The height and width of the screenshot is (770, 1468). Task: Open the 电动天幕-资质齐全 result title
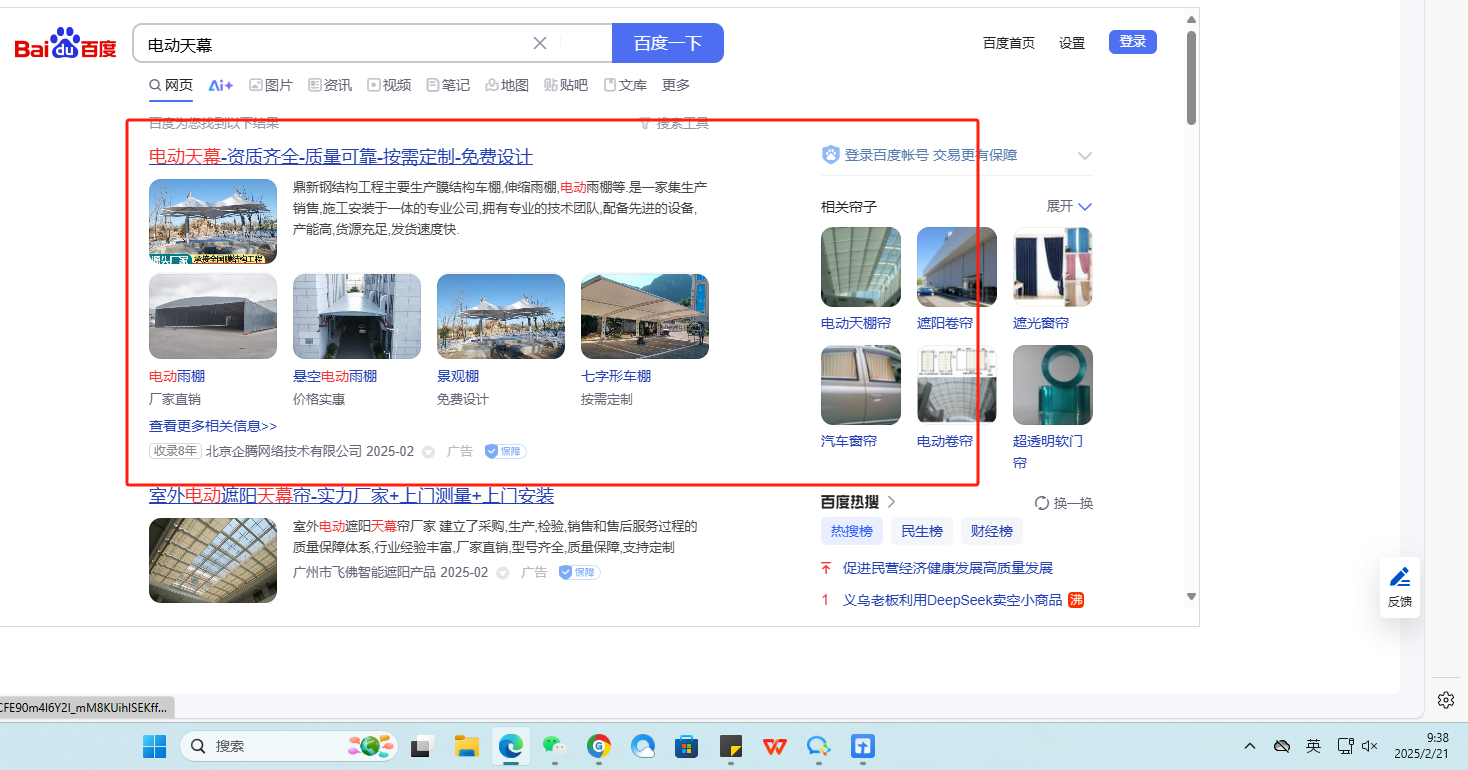341,157
